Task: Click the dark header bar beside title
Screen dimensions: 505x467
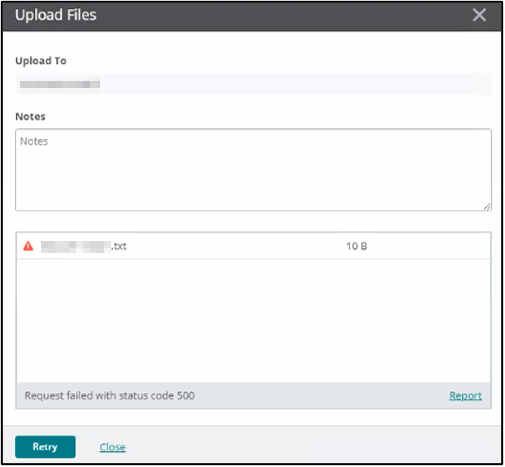Action: click(x=283, y=15)
